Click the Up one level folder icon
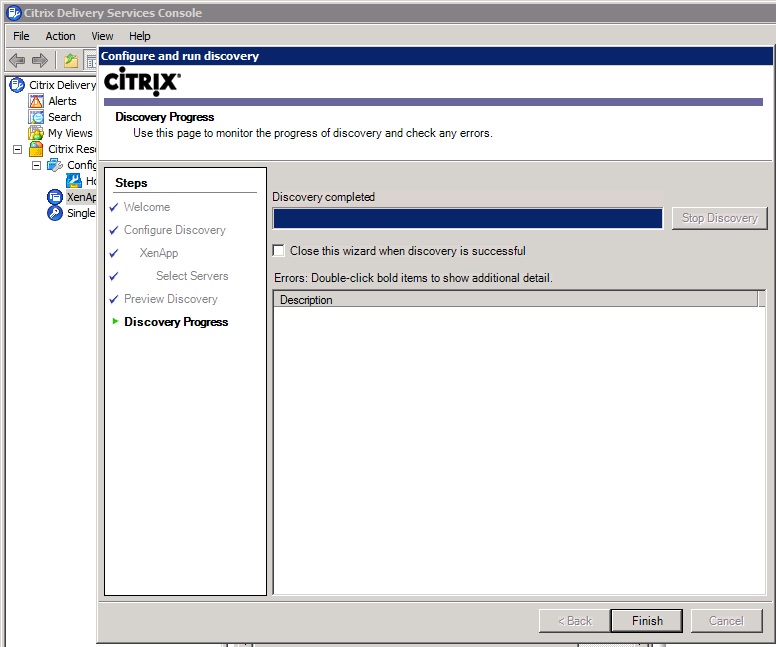Screen dimensions: 776x647 pos(71,60)
